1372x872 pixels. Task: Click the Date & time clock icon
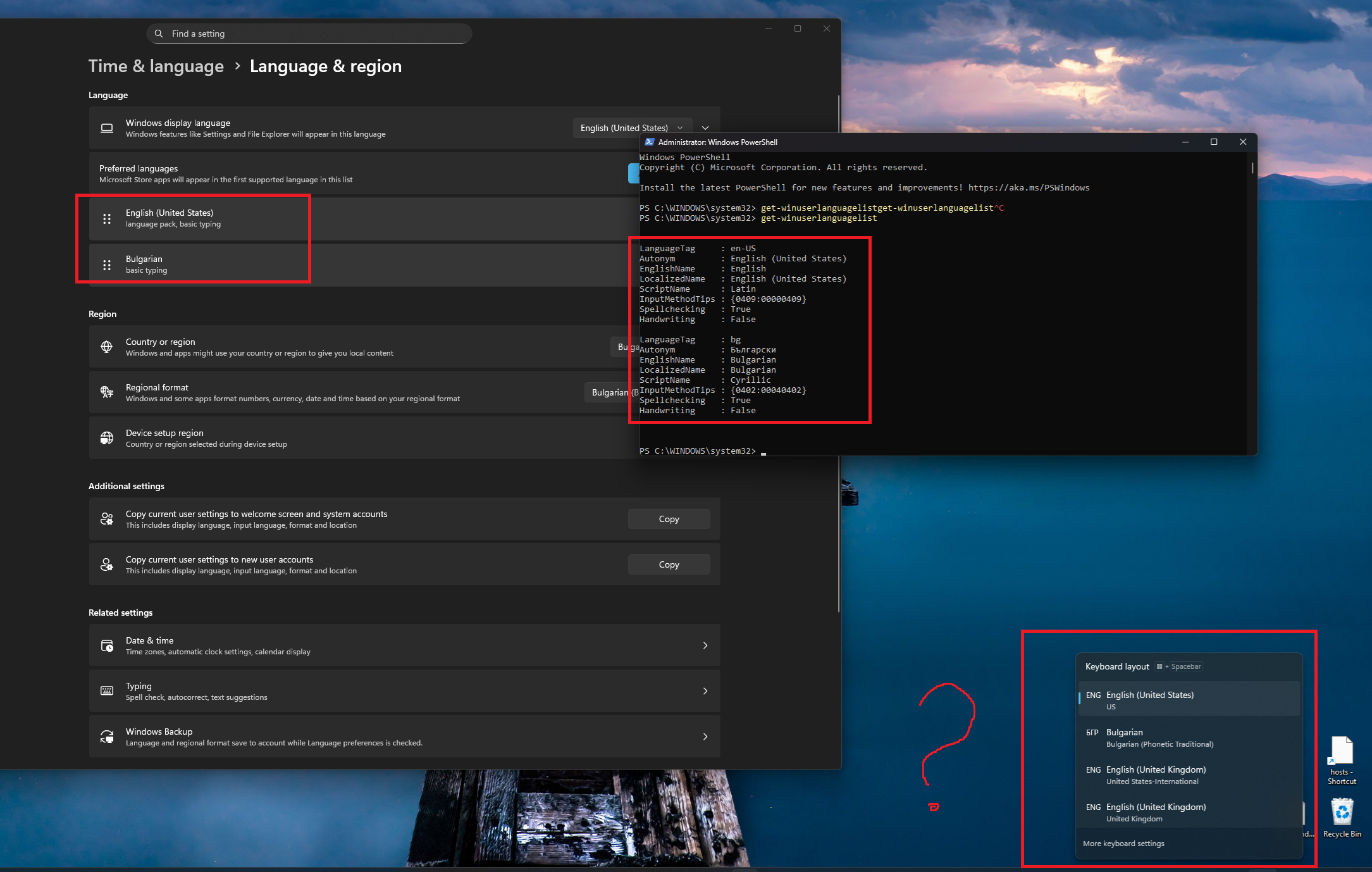point(107,645)
